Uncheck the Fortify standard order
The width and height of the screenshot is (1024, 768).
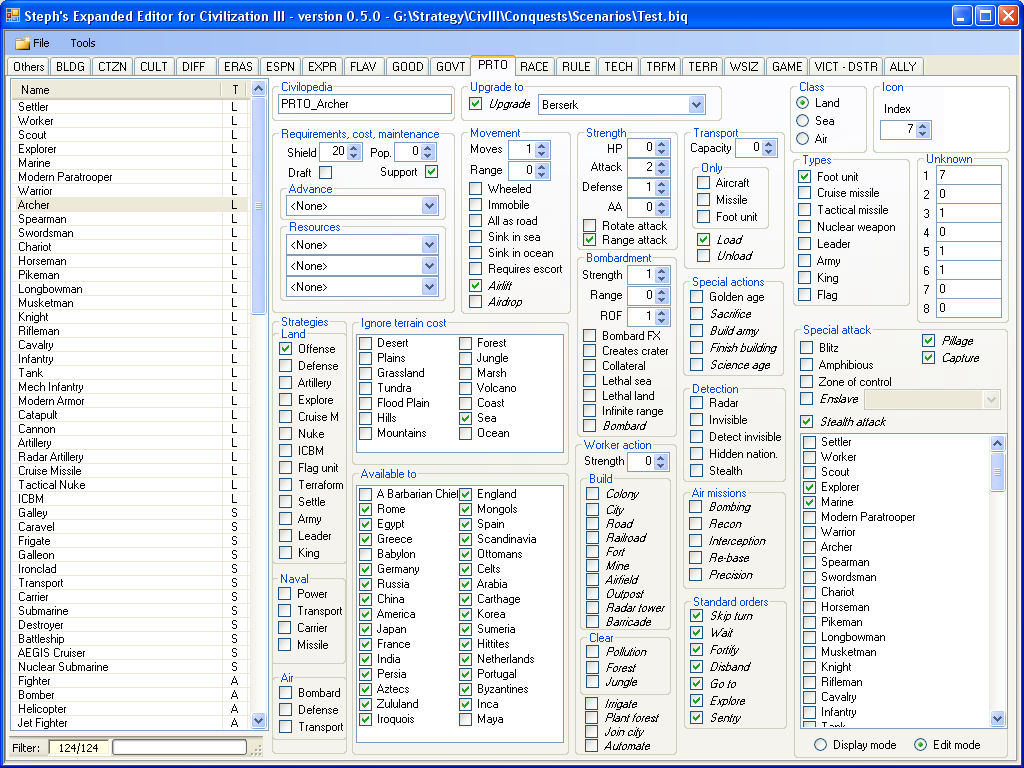pos(696,650)
